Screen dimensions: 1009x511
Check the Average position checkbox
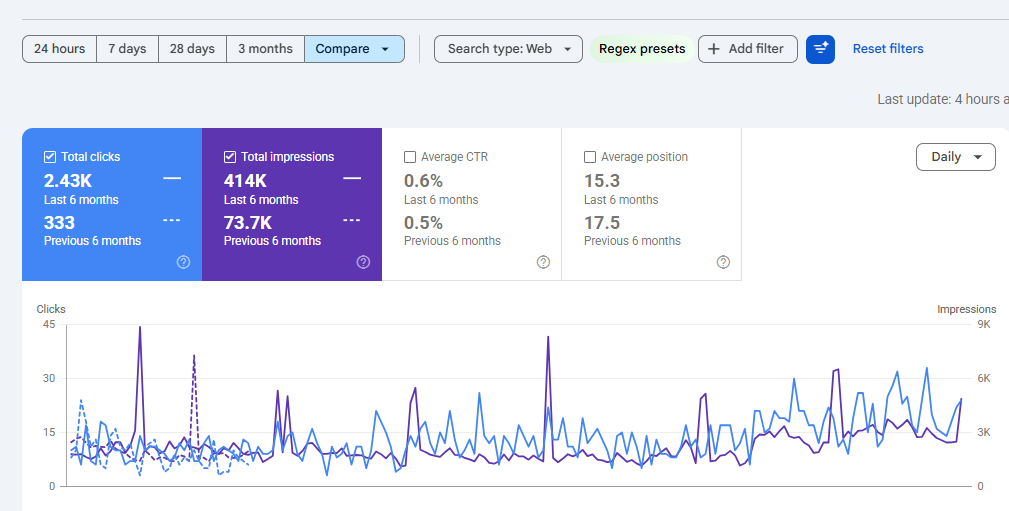pos(589,157)
